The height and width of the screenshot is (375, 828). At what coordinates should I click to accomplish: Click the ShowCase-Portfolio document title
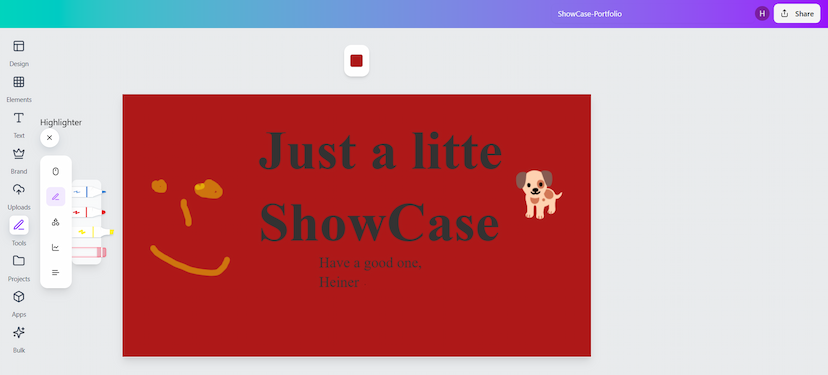(x=589, y=14)
